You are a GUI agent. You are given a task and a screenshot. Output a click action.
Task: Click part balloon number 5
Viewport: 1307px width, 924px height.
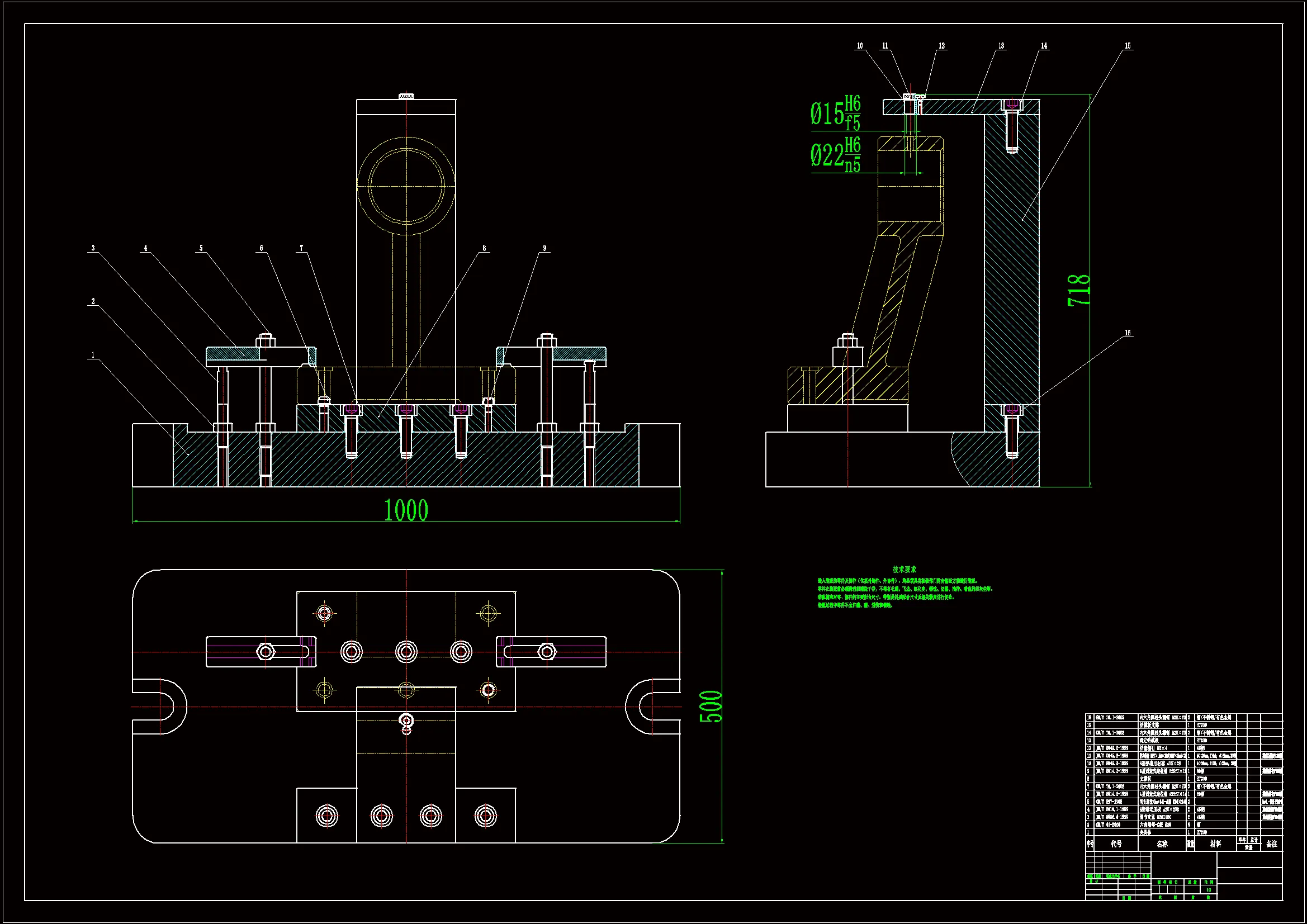201,248
